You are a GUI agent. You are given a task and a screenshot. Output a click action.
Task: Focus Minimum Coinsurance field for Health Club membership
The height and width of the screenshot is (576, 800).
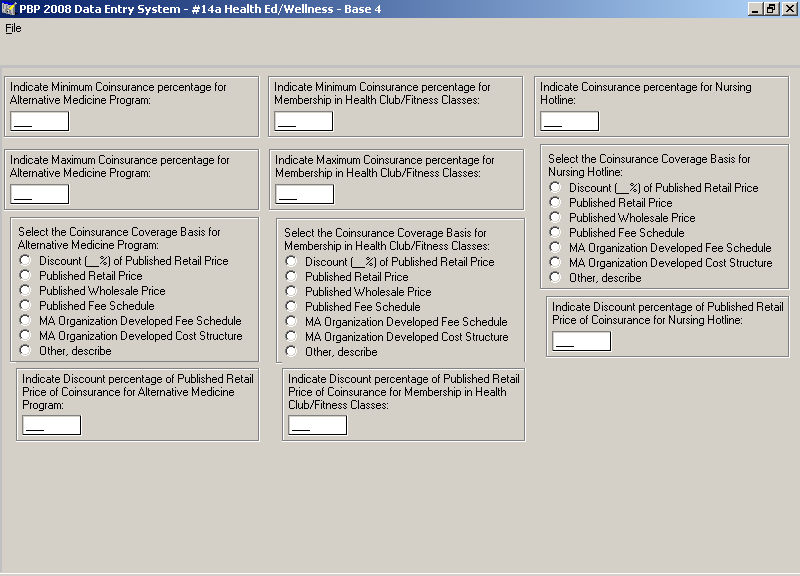(x=304, y=121)
